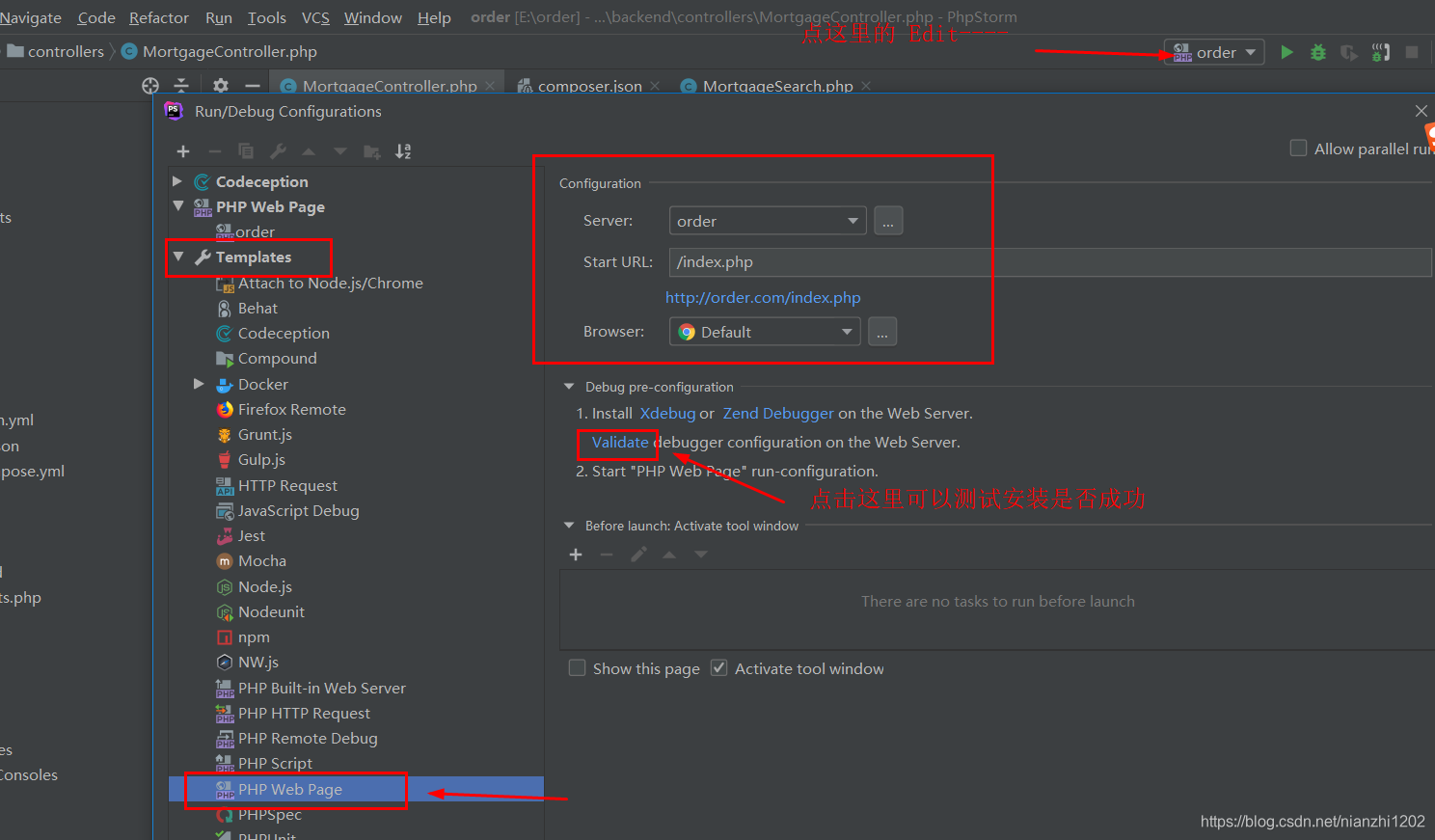Move before-launch task down arrow

(x=701, y=555)
